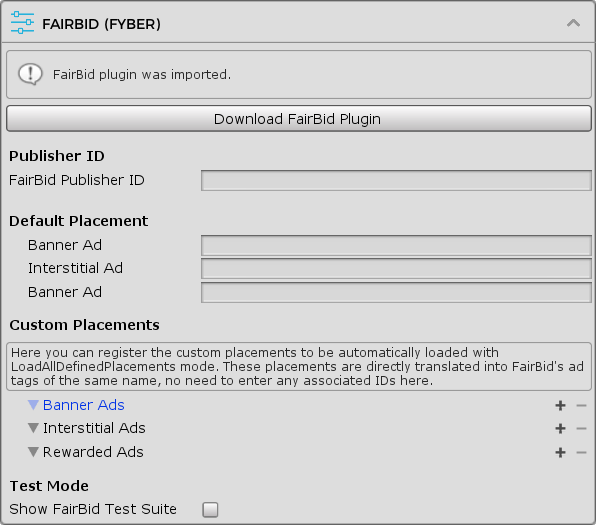Collapse the Rewarded Ads foldout triangle

click(x=33, y=452)
